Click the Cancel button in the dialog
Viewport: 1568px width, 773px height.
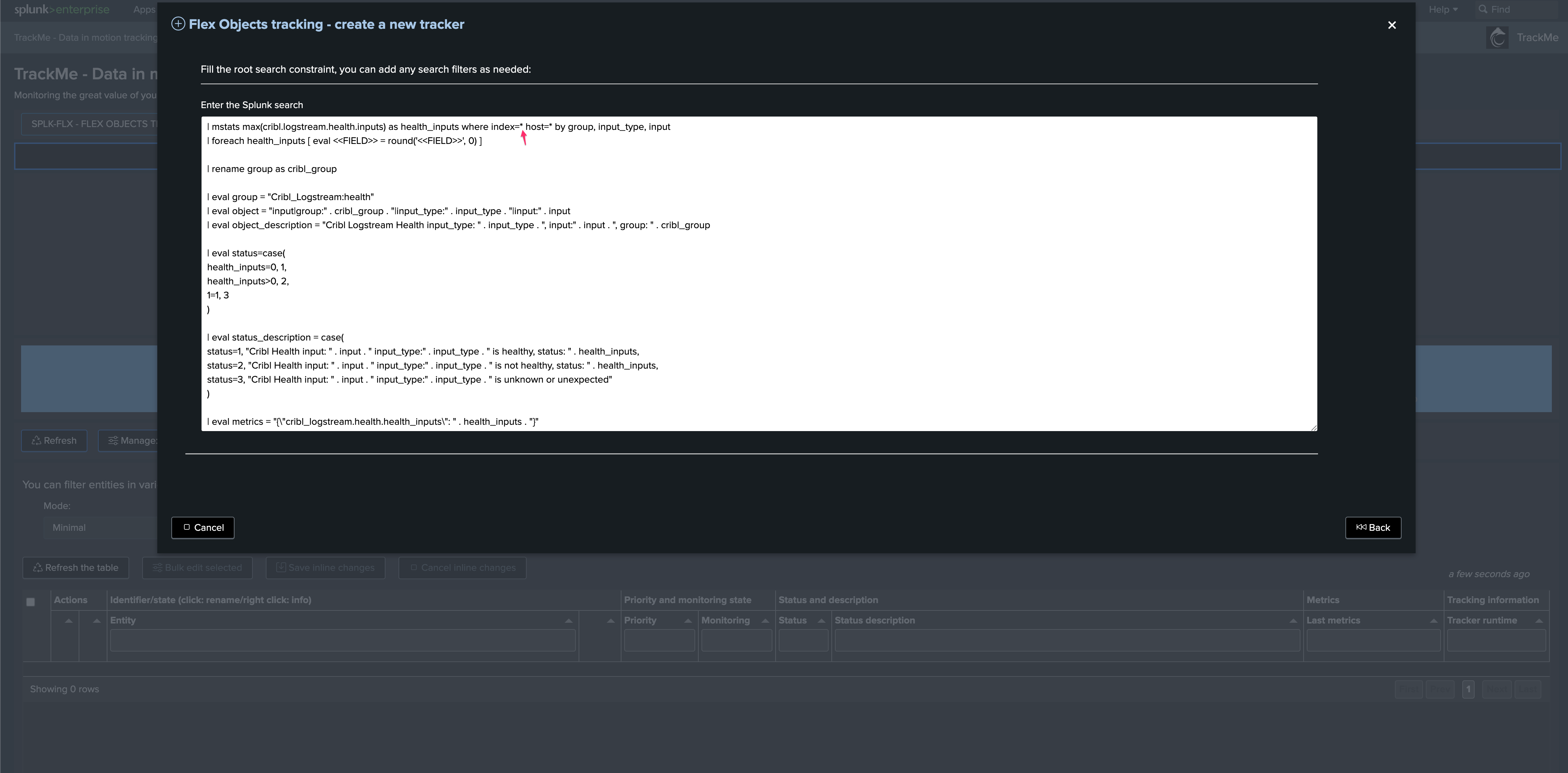click(203, 528)
